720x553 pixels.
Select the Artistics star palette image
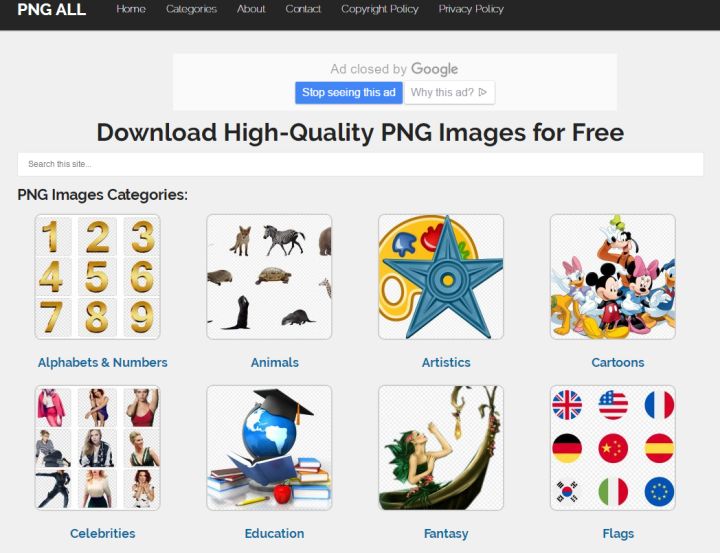pyautogui.click(x=441, y=277)
